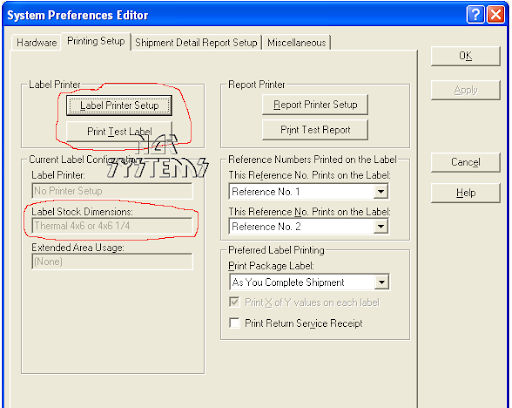Screen dimensions: 512x408
Task: Expand the Reference No. 1 dropdown arrow
Action: [380, 192]
